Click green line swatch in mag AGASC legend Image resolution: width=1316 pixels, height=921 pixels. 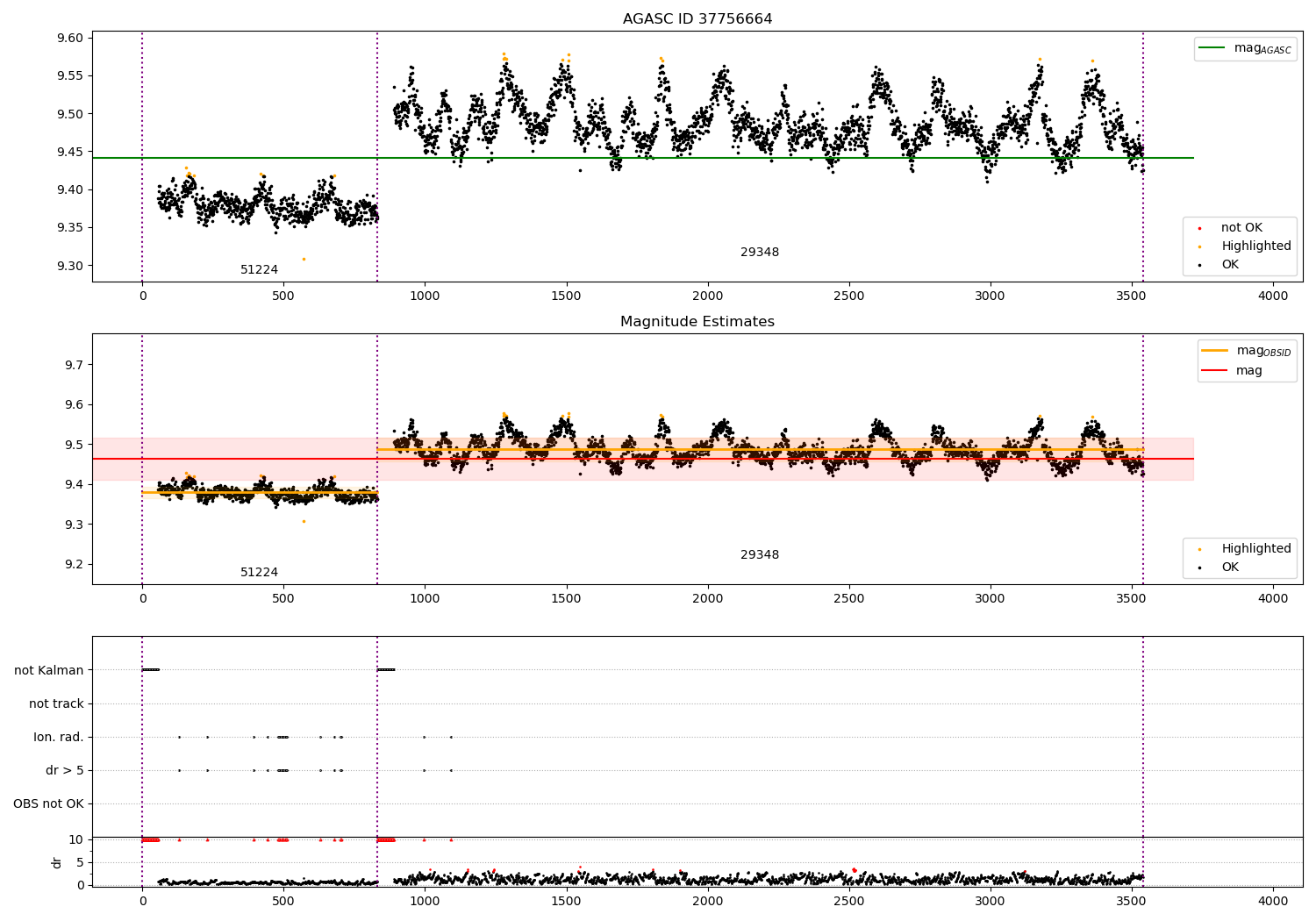point(1212,48)
